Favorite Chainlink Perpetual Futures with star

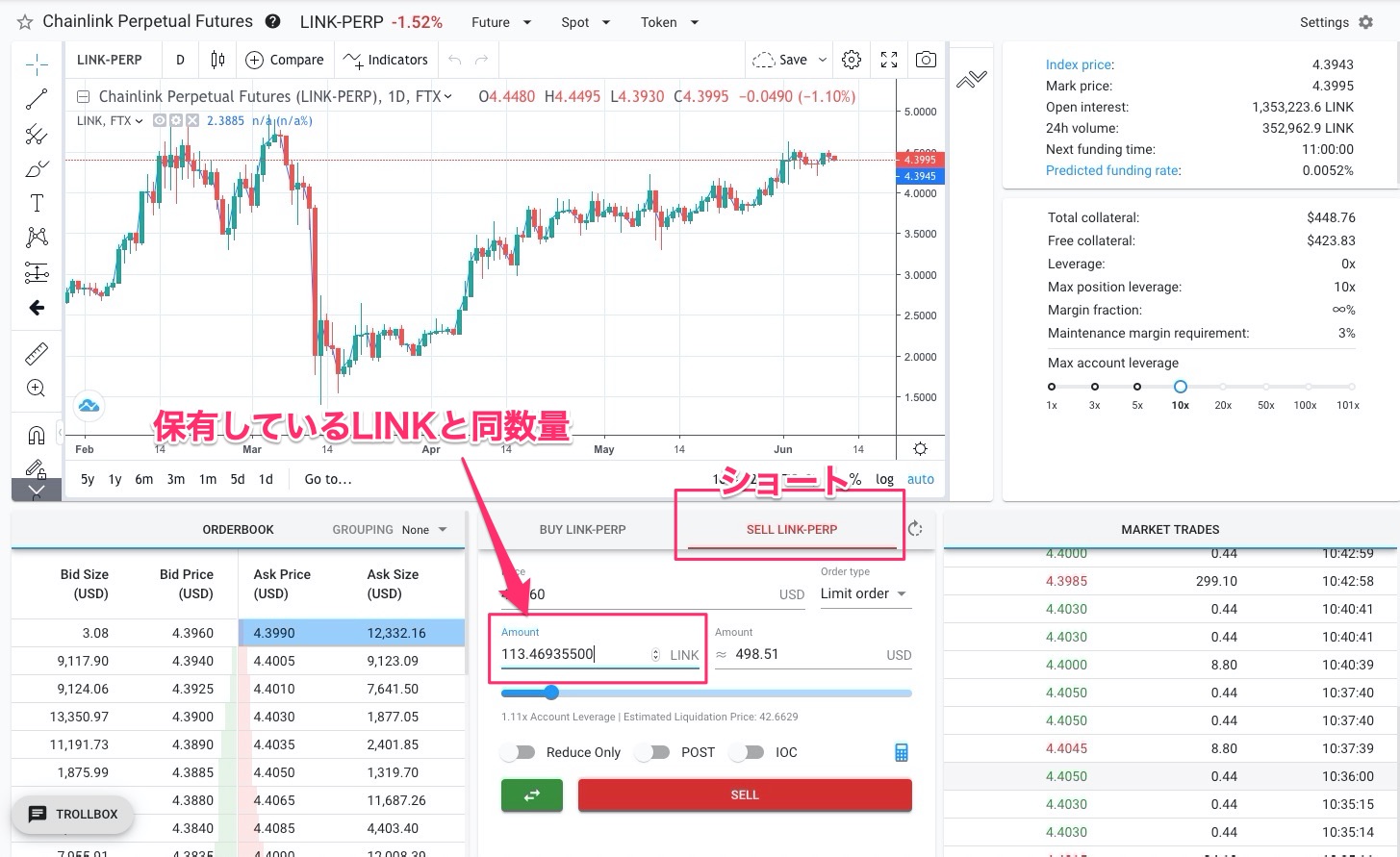coord(25,22)
